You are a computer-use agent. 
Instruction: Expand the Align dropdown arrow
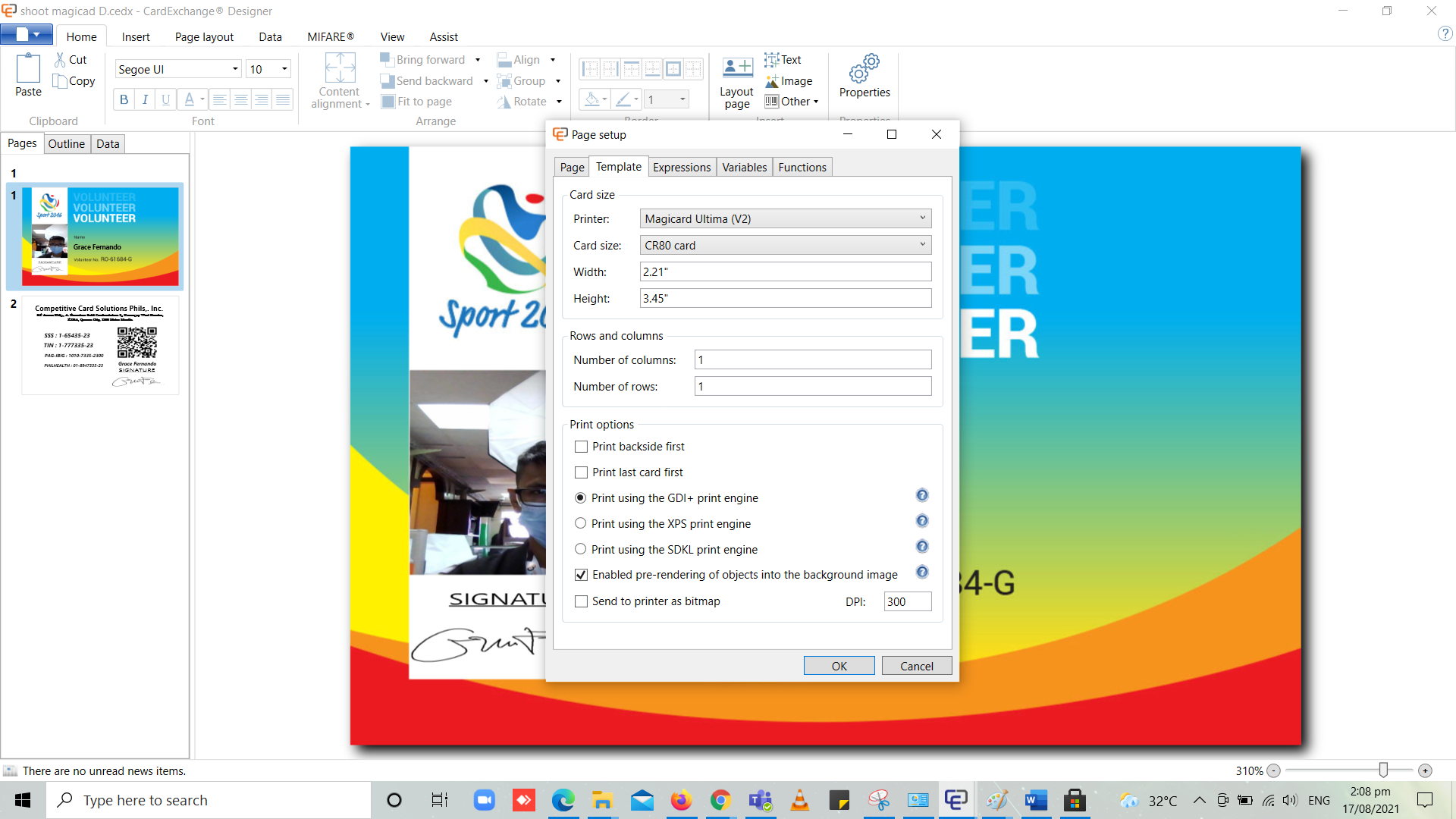pos(553,60)
